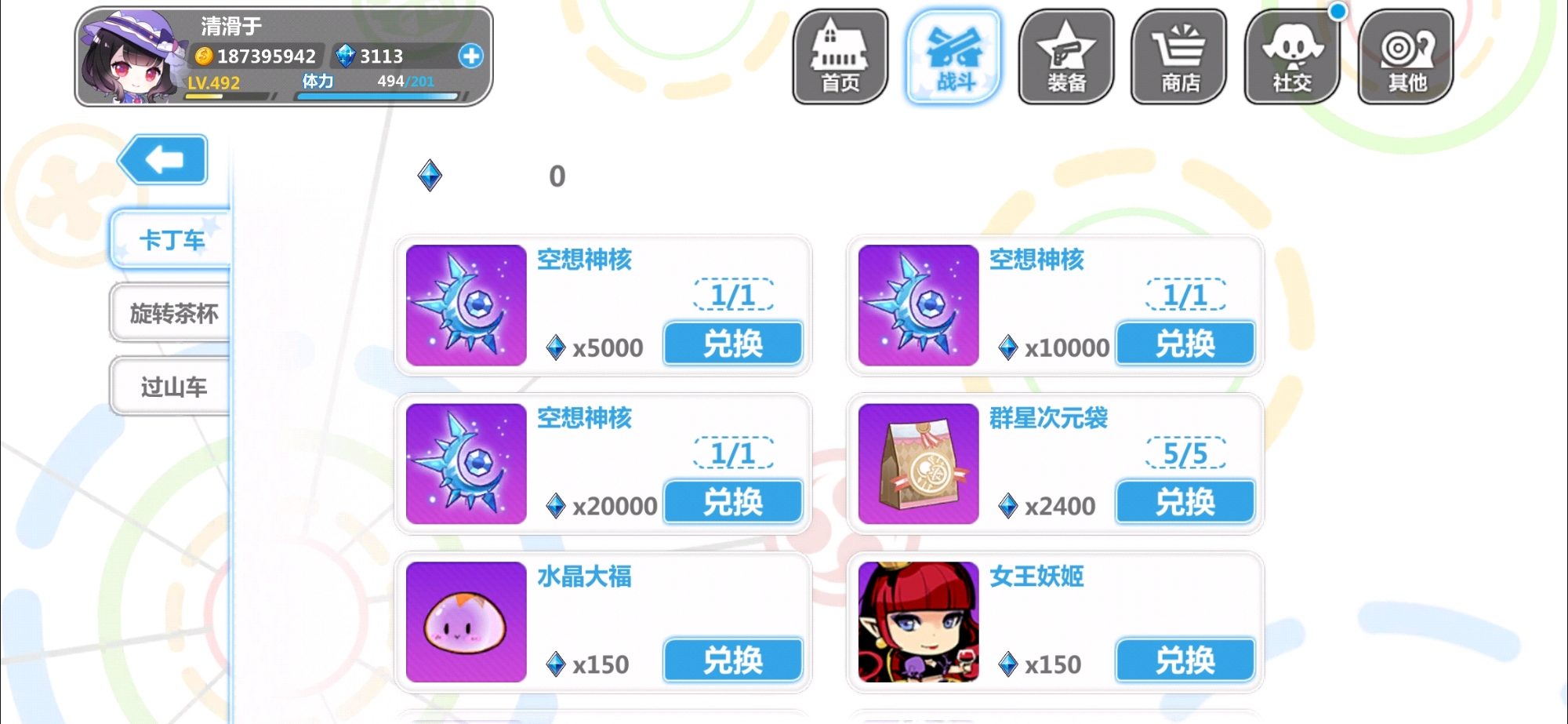This screenshot has width=1568, height=724.
Task: Switch to the 卡丁车 tab
Action: click(171, 239)
